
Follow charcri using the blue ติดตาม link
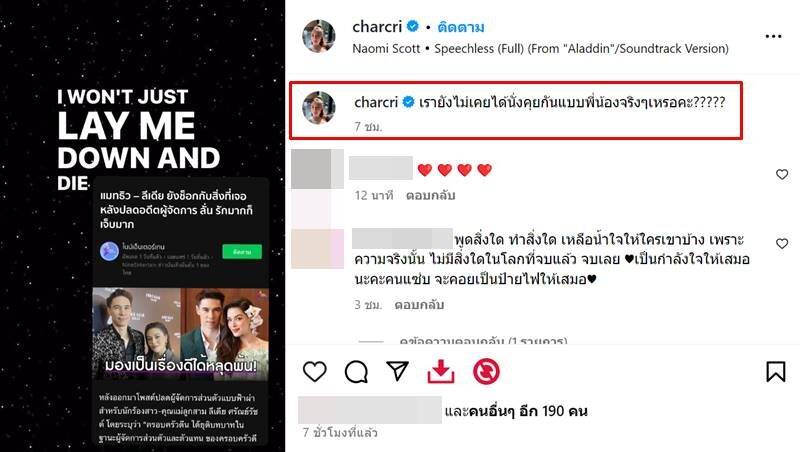point(461,27)
